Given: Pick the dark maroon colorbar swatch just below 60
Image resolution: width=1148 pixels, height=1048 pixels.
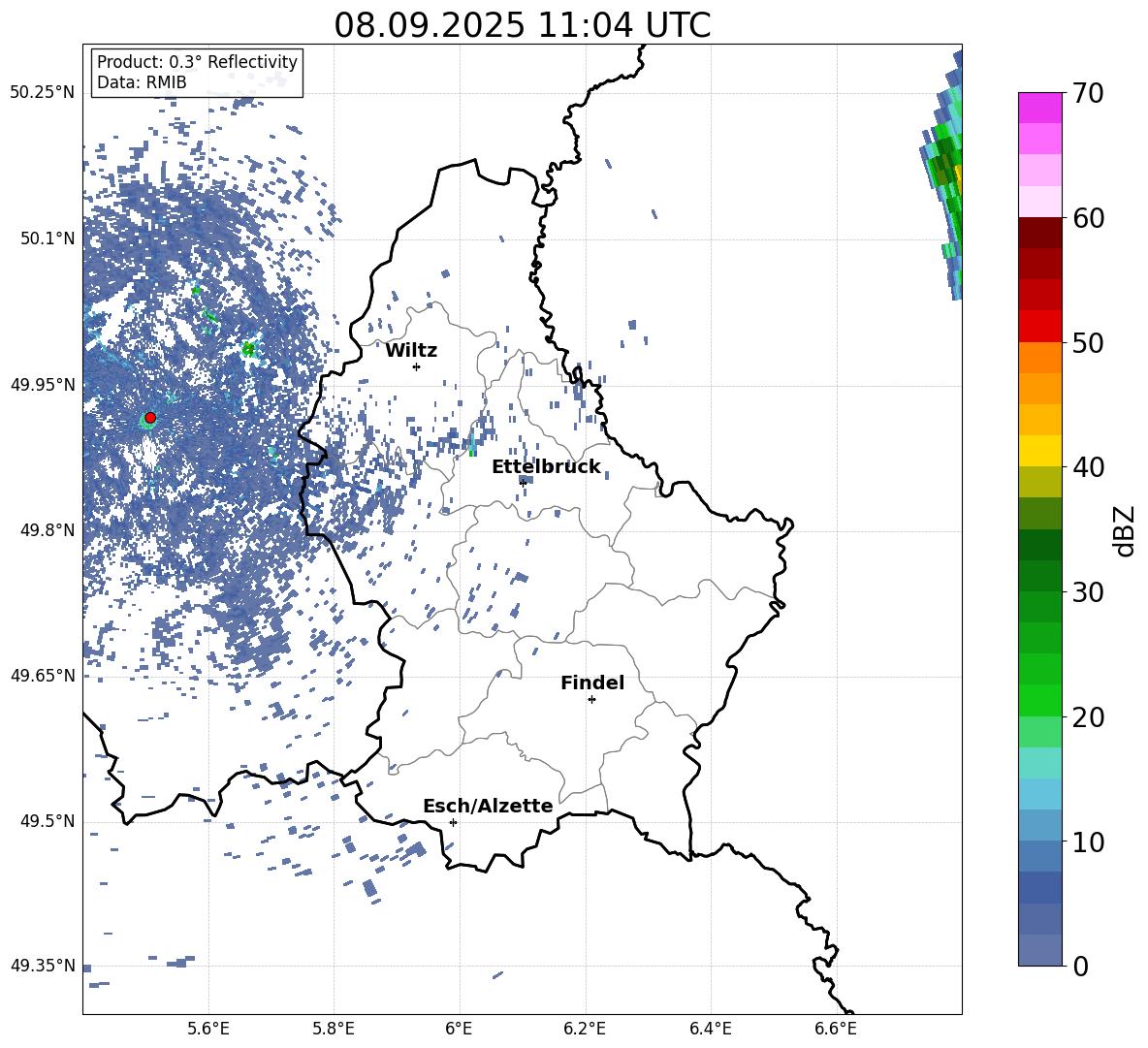Looking at the screenshot, I should point(1039,233).
